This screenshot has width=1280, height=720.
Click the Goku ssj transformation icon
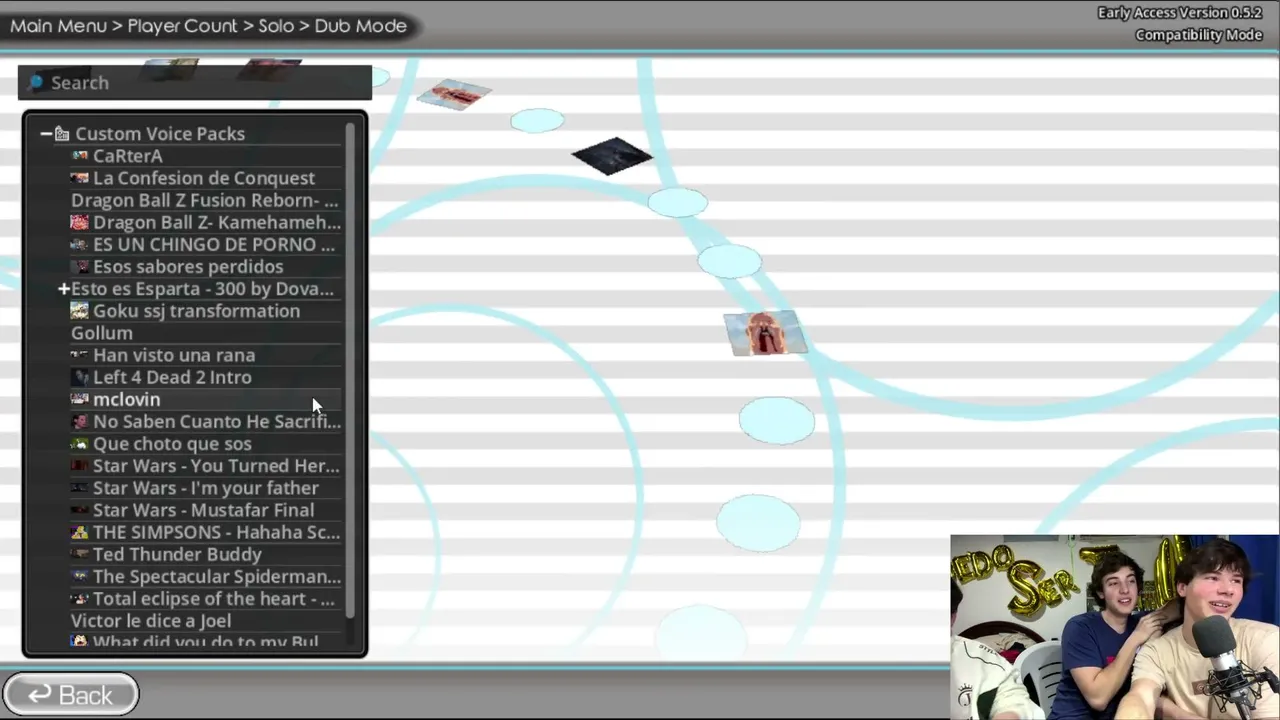[x=80, y=311]
